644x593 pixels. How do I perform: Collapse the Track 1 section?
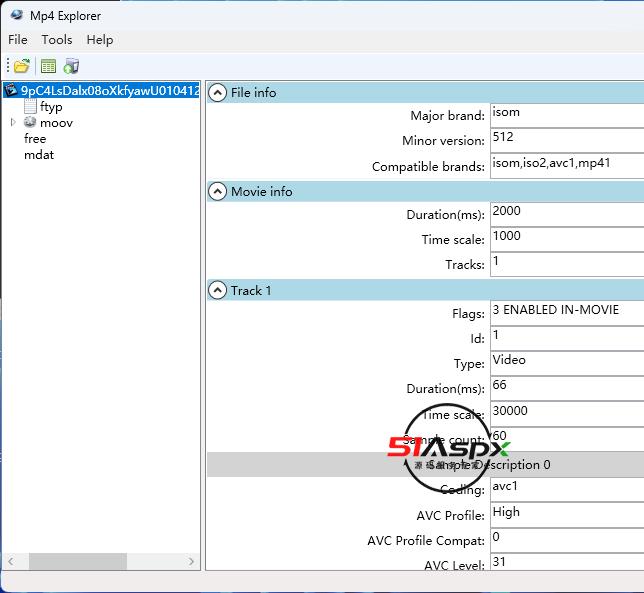pos(217,290)
